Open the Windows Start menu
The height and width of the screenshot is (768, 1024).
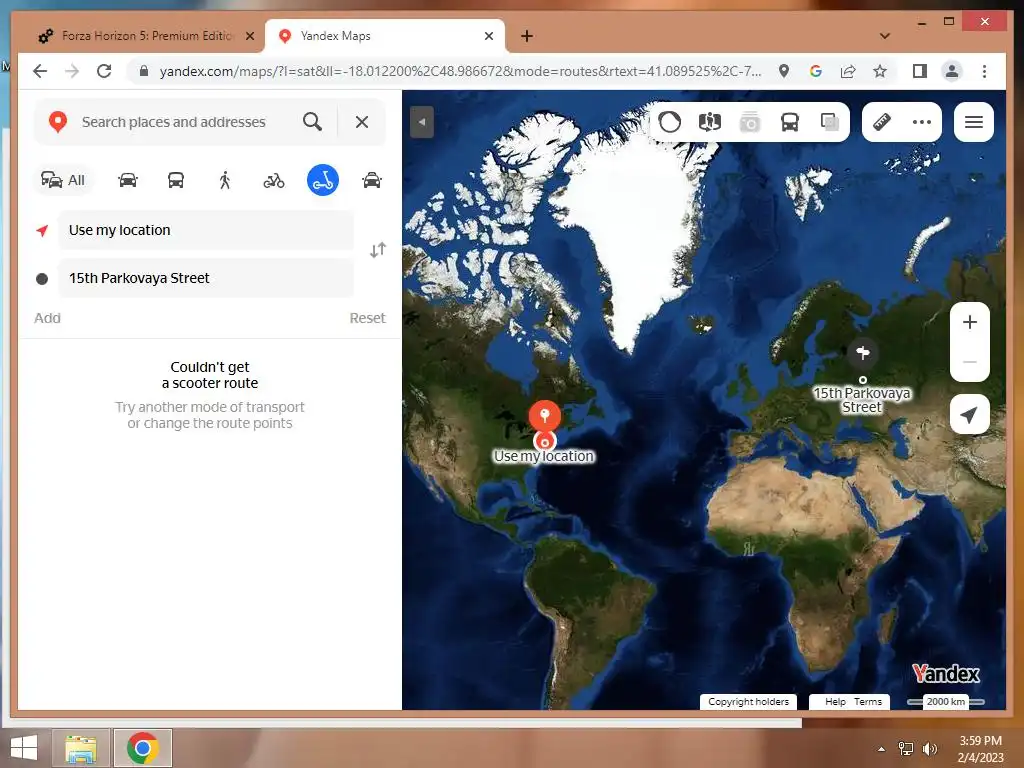[x=24, y=748]
